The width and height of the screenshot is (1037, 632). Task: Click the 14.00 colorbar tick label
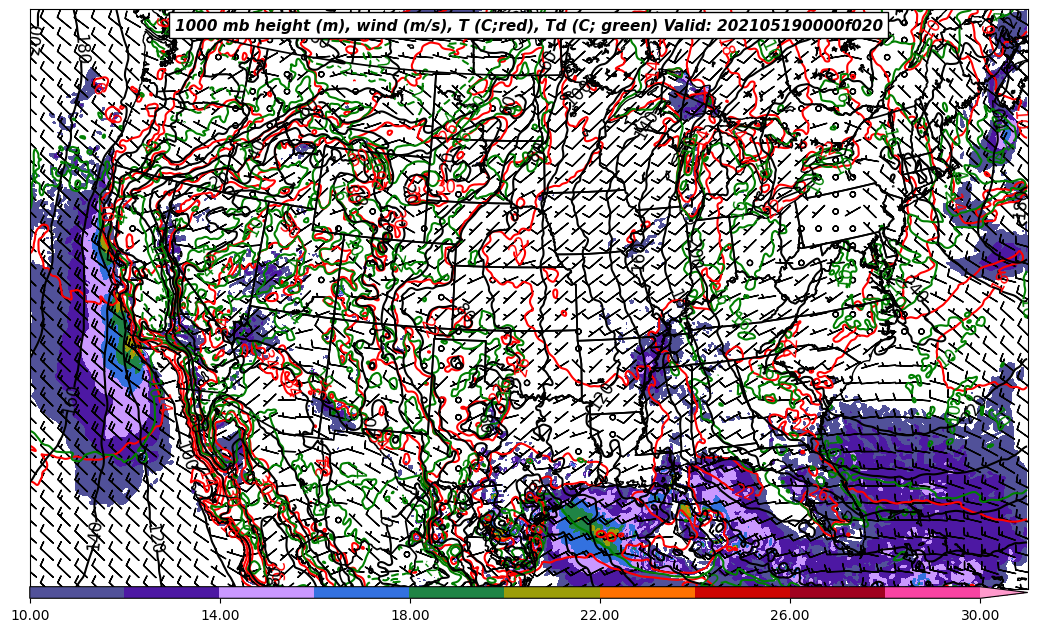[x=220, y=615]
